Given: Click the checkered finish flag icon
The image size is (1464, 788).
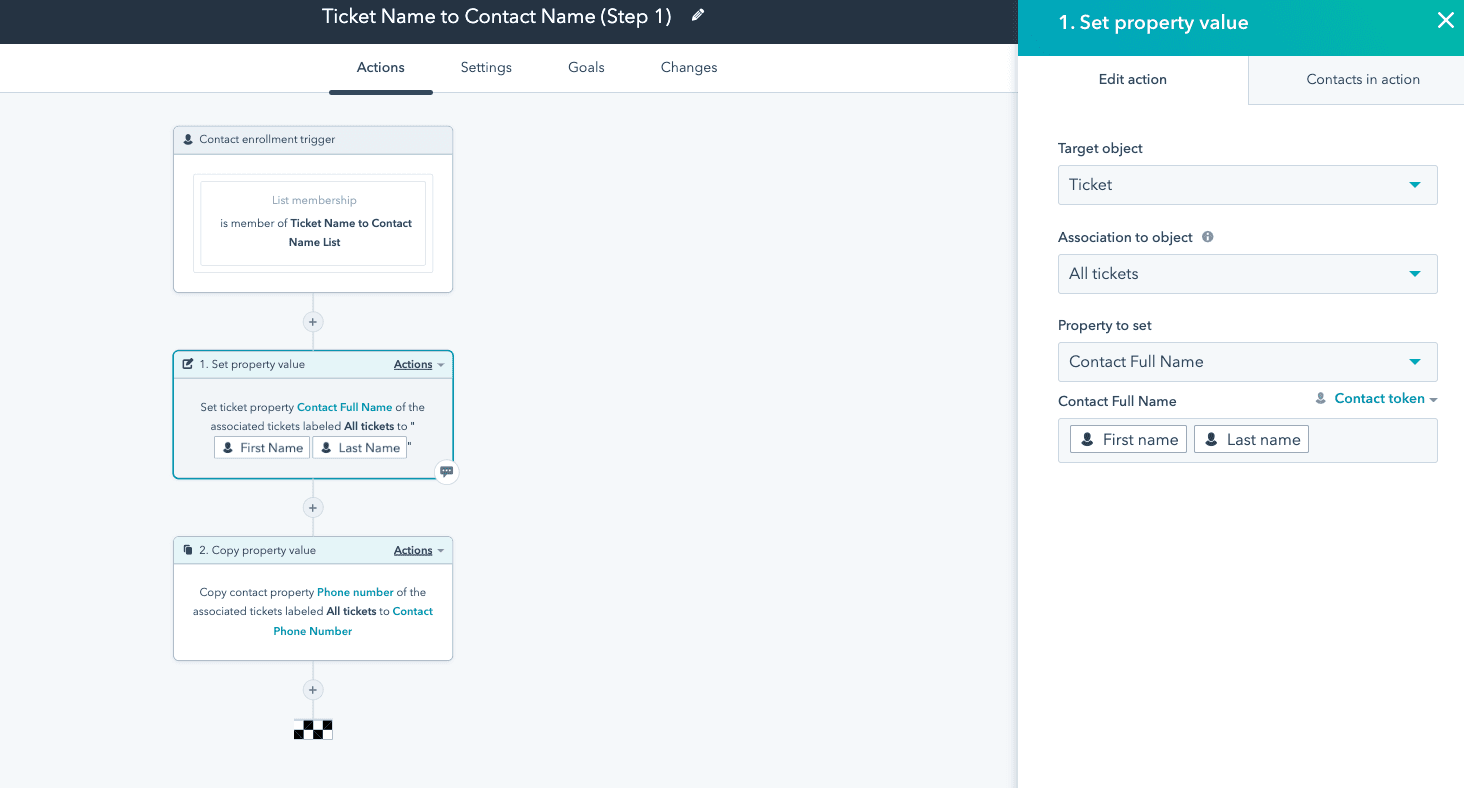Looking at the screenshot, I should (313, 730).
